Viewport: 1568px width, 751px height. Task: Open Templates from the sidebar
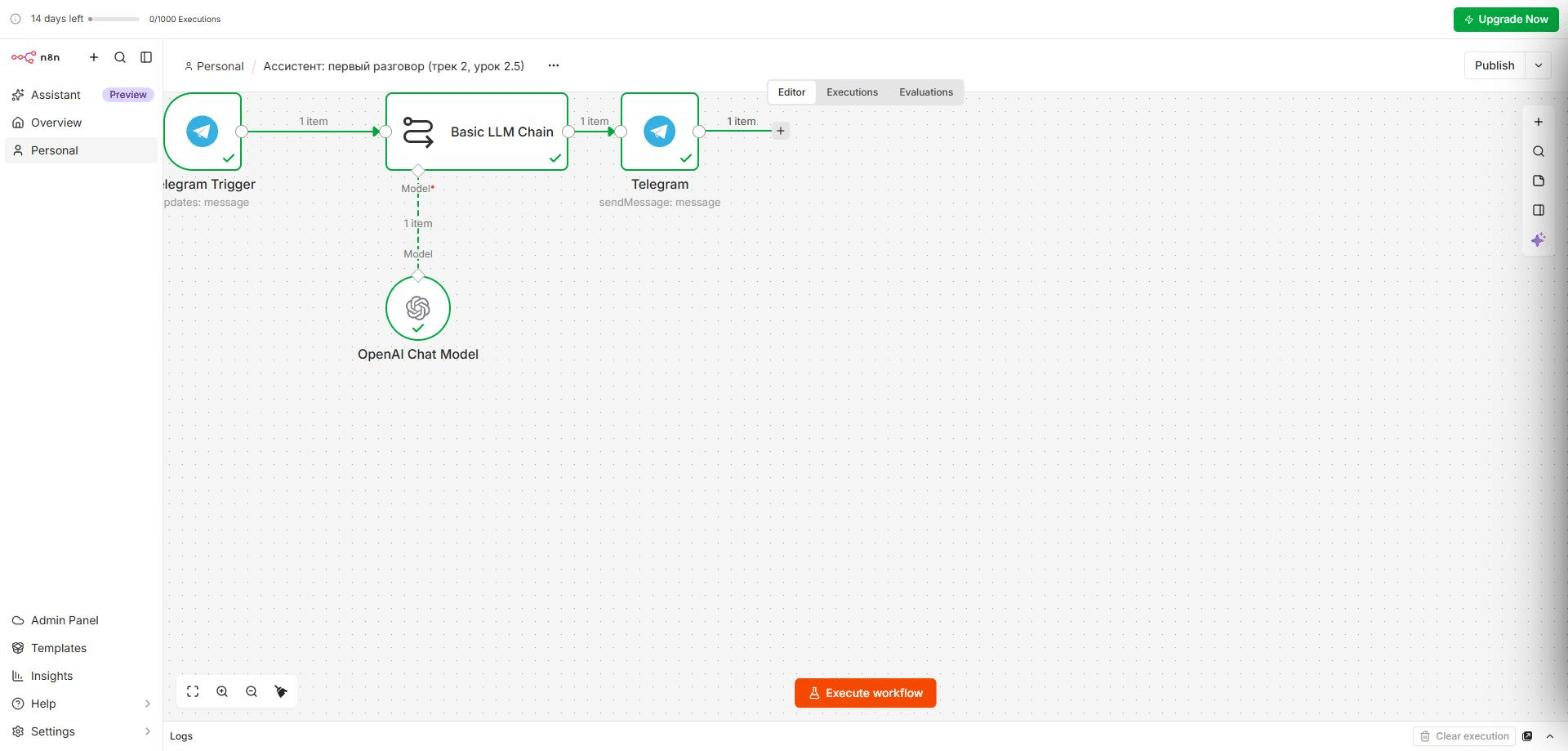(x=81, y=648)
